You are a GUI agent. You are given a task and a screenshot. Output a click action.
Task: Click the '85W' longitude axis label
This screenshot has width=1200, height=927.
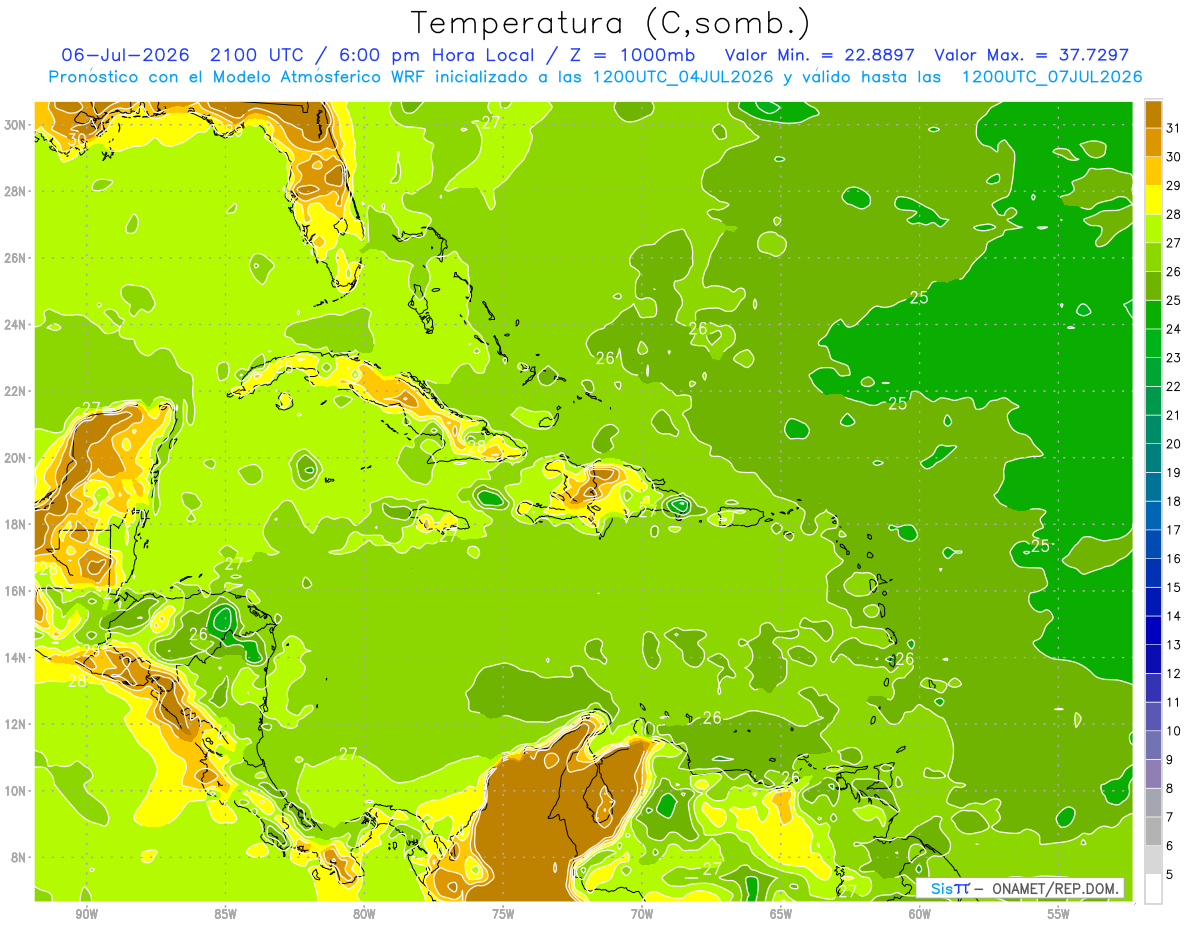pos(225,914)
